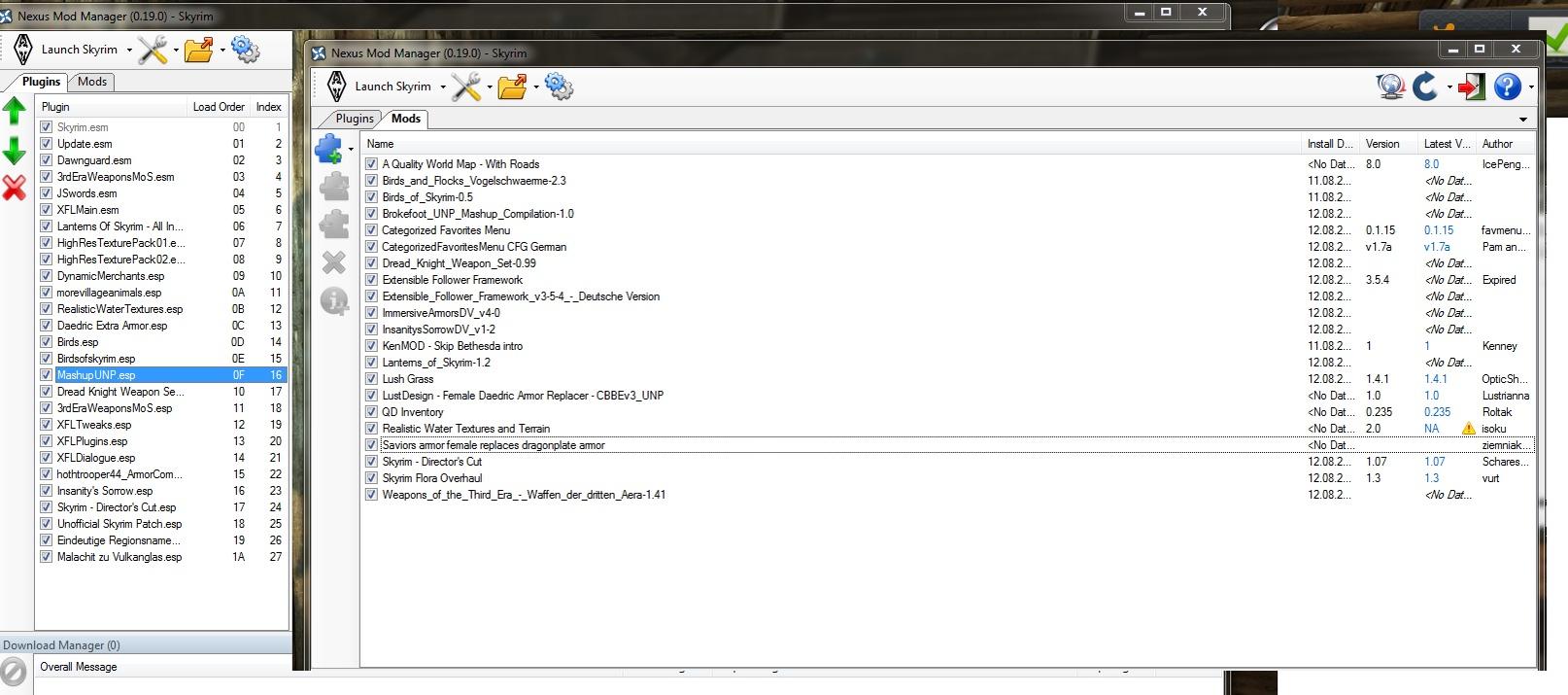Screen dimensions: 1568x695
Task: Disable the Dawnguard.esm plugin checkbox
Action: (x=46, y=160)
